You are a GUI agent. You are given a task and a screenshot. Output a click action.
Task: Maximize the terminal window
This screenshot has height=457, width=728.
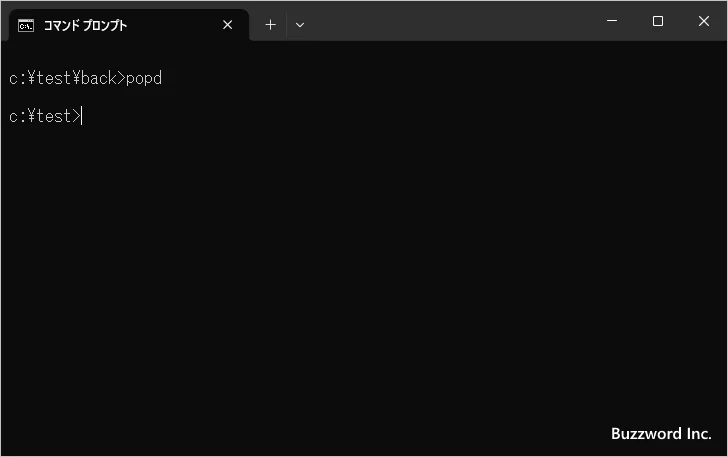click(x=657, y=21)
